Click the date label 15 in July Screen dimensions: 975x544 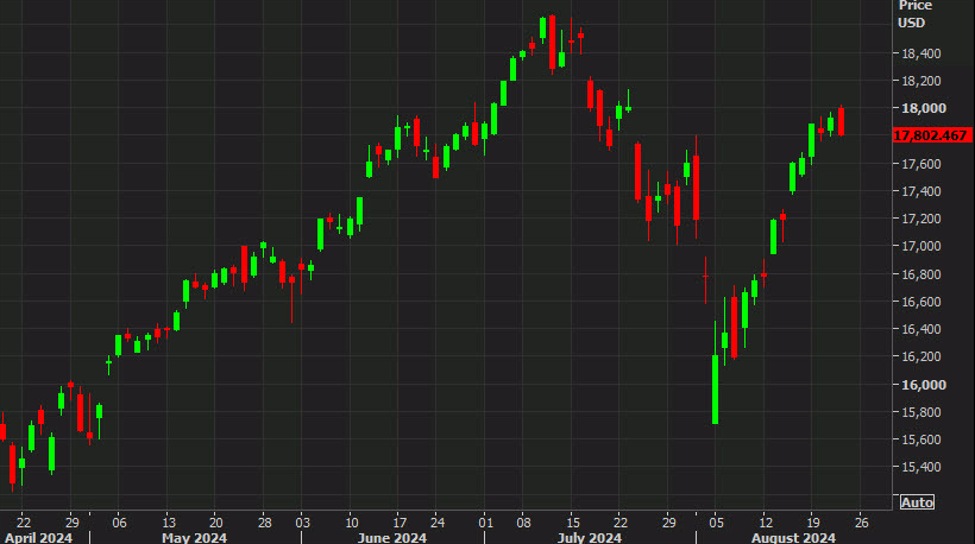point(573,522)
